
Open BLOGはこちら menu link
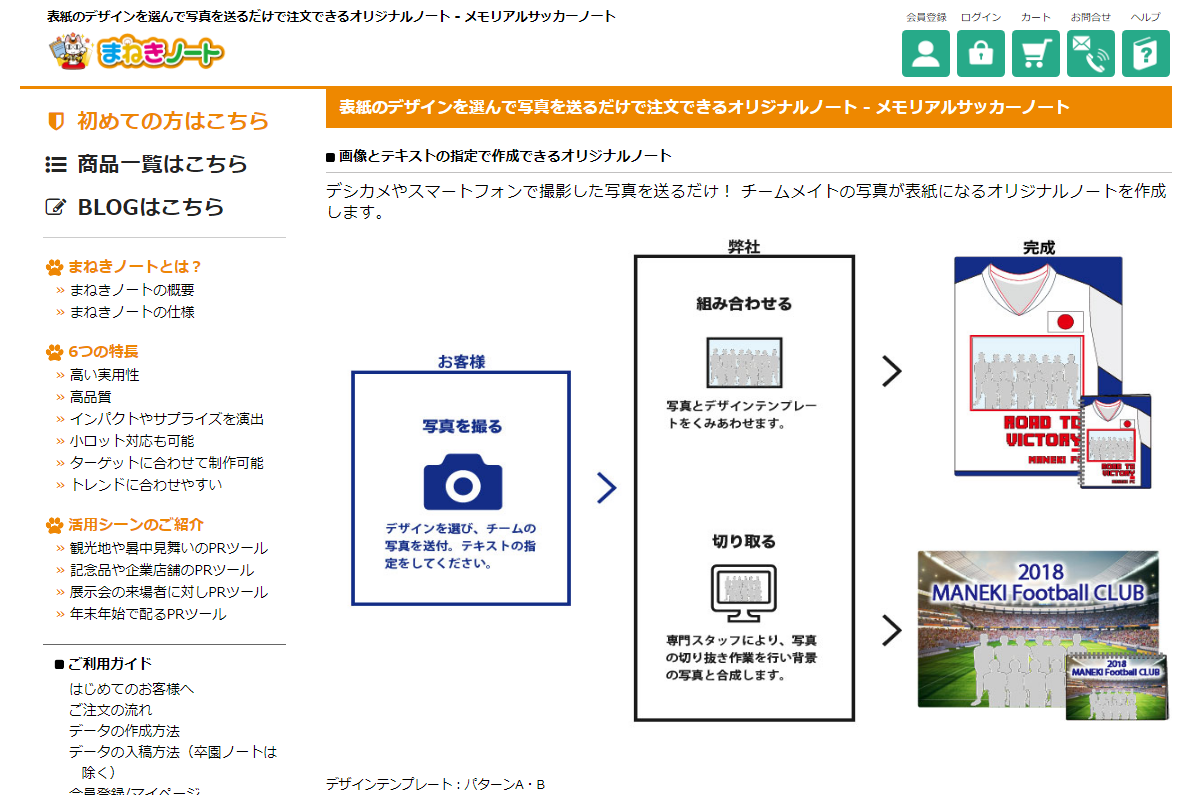[151, 207]
